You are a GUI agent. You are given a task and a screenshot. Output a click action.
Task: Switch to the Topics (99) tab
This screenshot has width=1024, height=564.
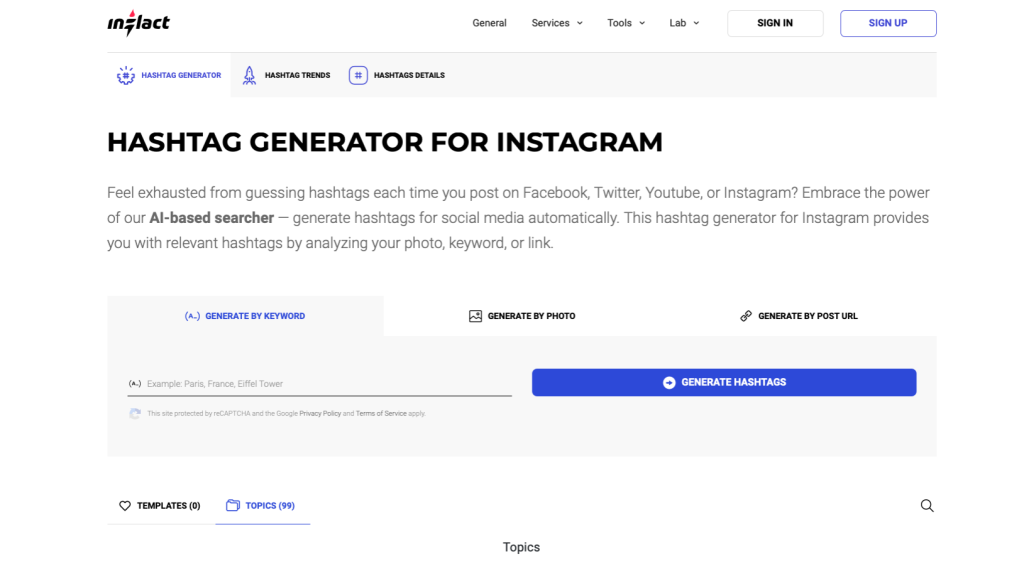[263, 506]
